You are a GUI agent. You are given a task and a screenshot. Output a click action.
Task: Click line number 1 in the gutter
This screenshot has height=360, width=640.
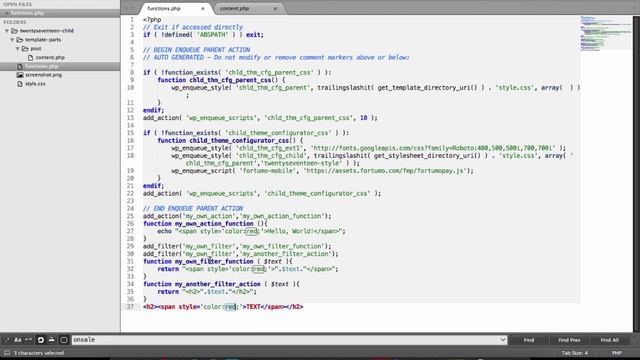click(132, 20)
